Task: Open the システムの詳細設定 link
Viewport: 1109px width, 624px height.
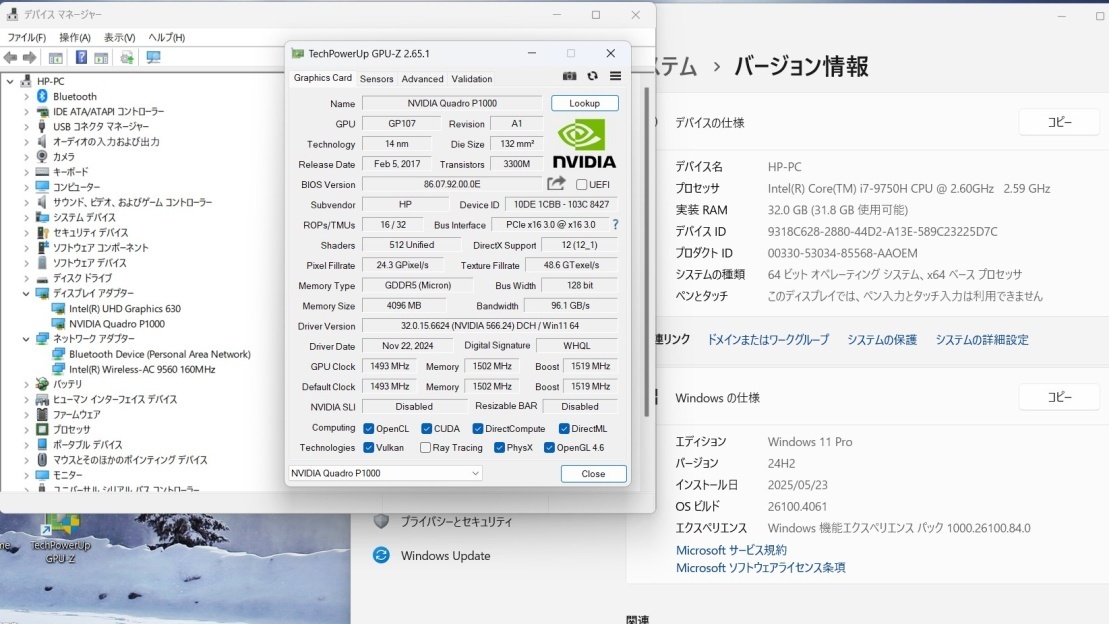Action: tap(981, 340)
